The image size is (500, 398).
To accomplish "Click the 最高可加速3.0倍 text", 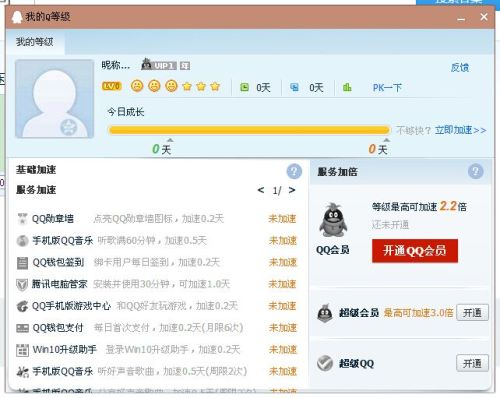I will pyautogui.click(x=419, y=313).
